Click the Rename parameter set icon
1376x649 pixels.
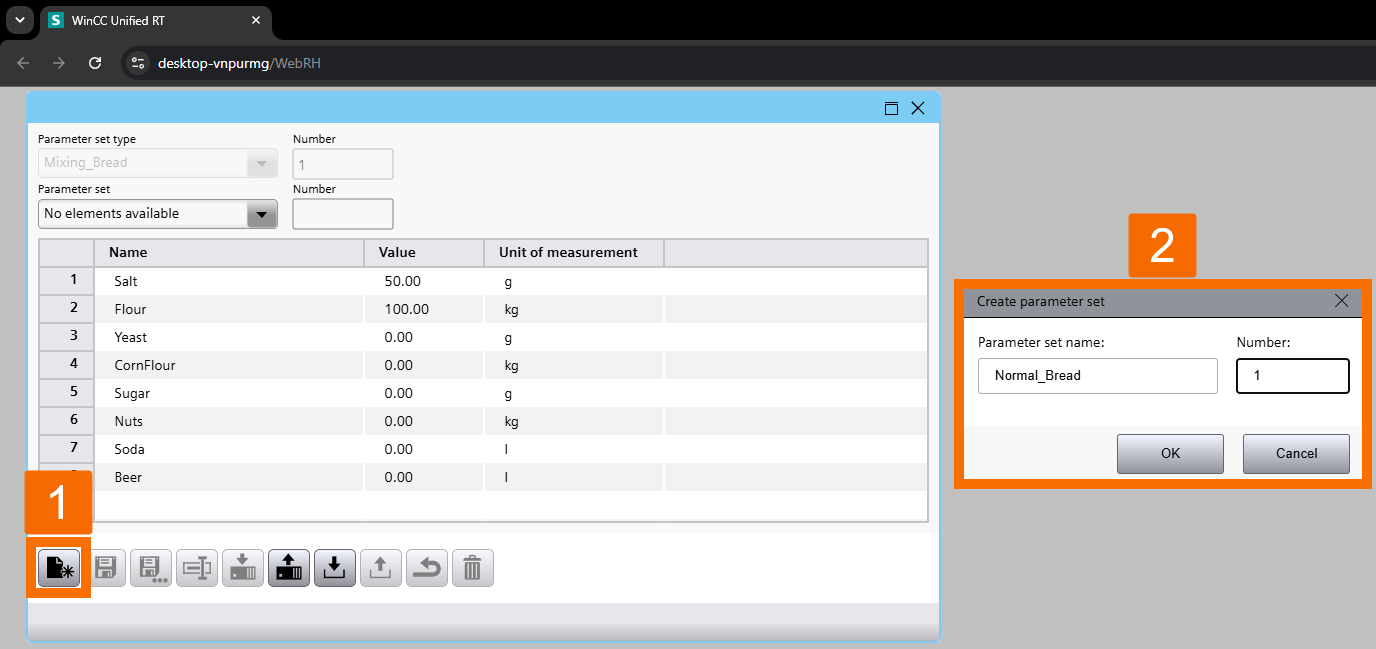(x=197, y=568)
